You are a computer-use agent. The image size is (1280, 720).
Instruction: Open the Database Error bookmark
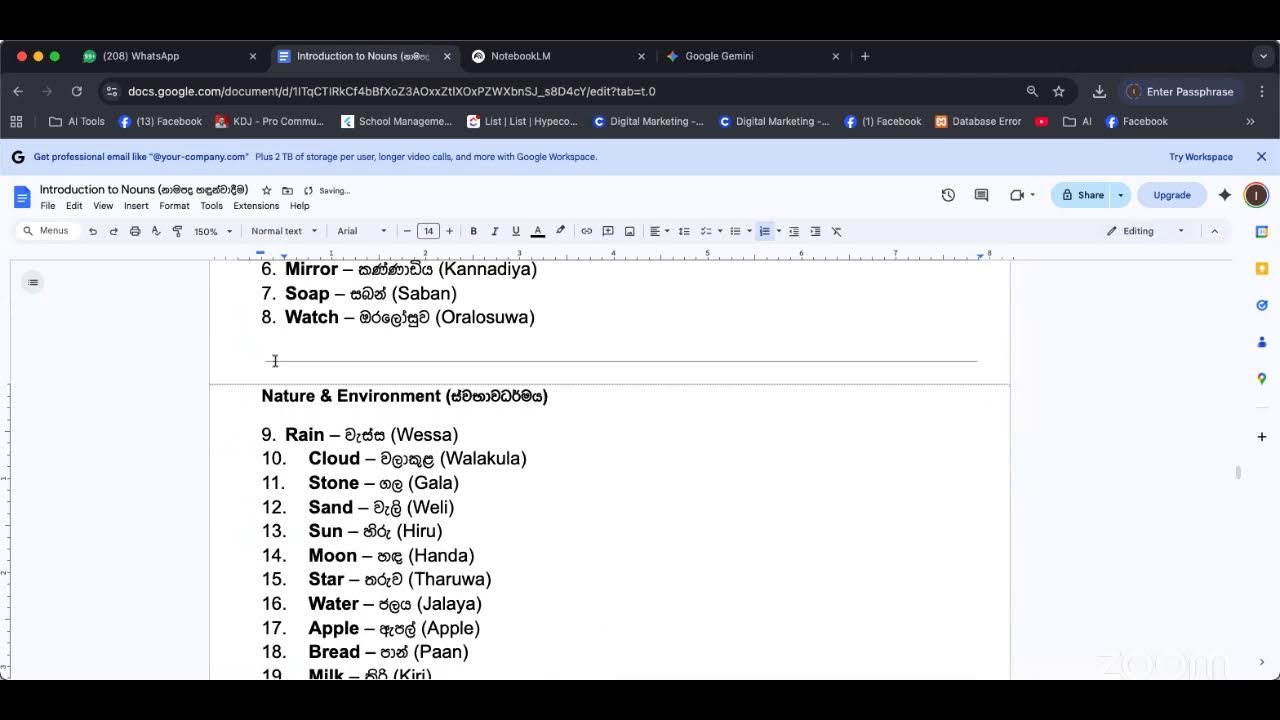[x=978, y=121]
